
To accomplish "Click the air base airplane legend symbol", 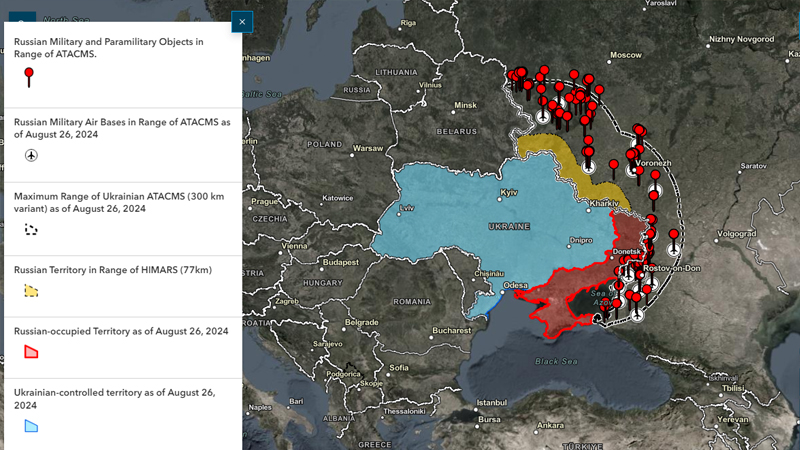I will [31, 156].
